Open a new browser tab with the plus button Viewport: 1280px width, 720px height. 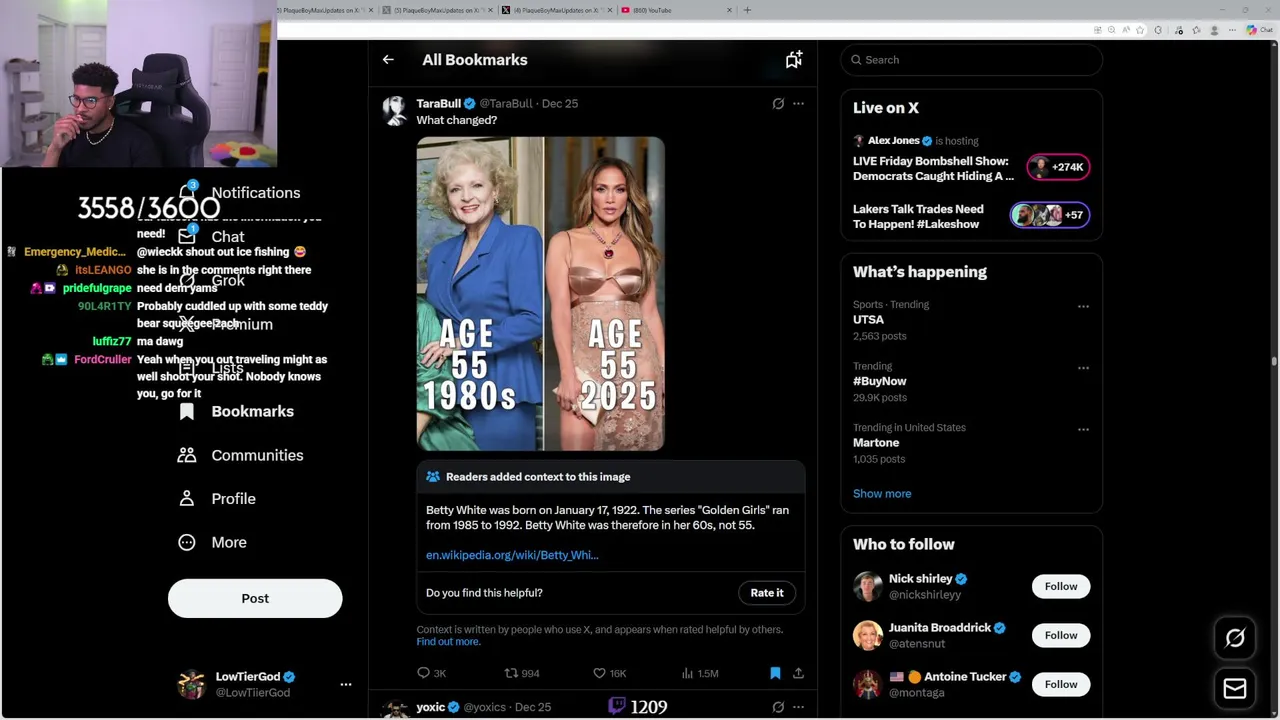pyautogui.click(x=747, y=10)
